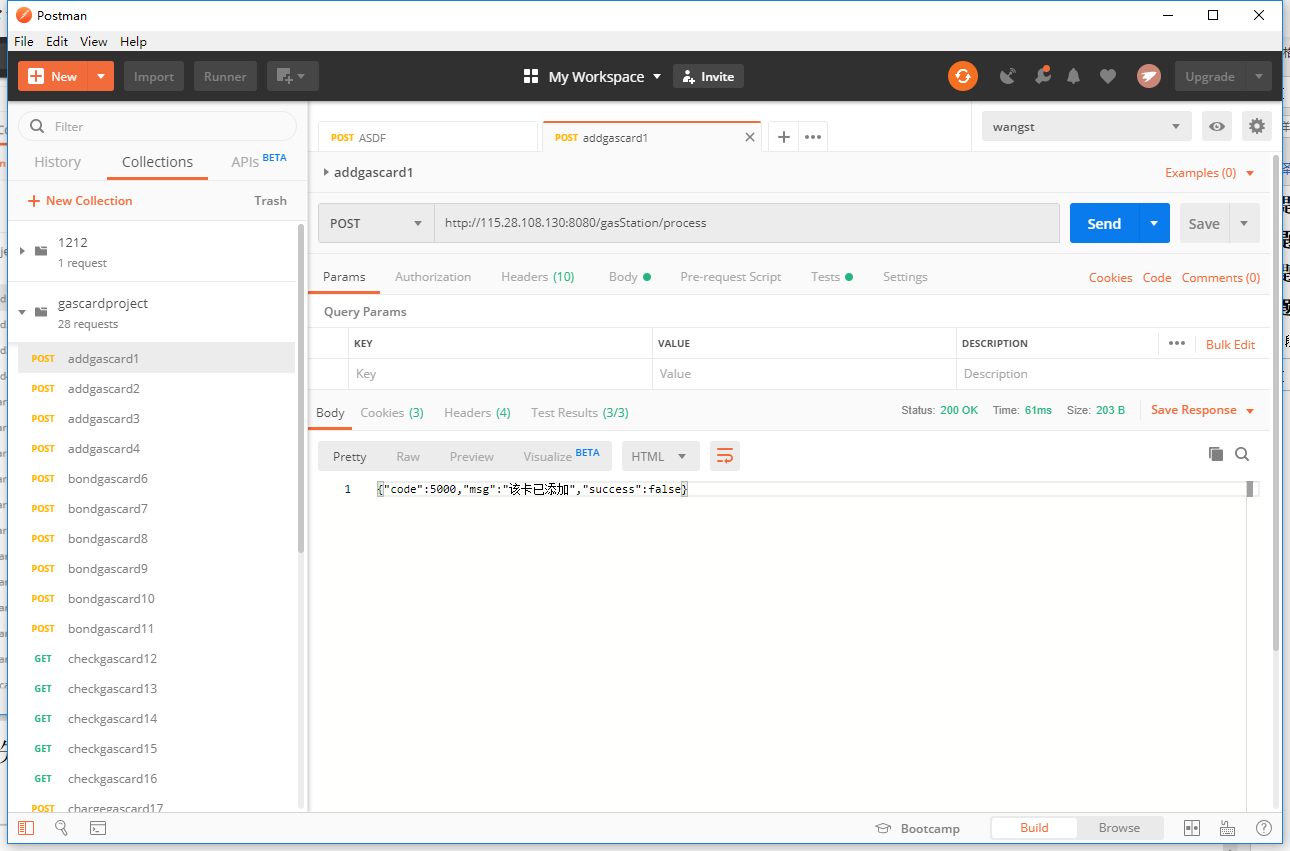Open the Cookies link
1290x851 pixels.
pos(1110,277)
